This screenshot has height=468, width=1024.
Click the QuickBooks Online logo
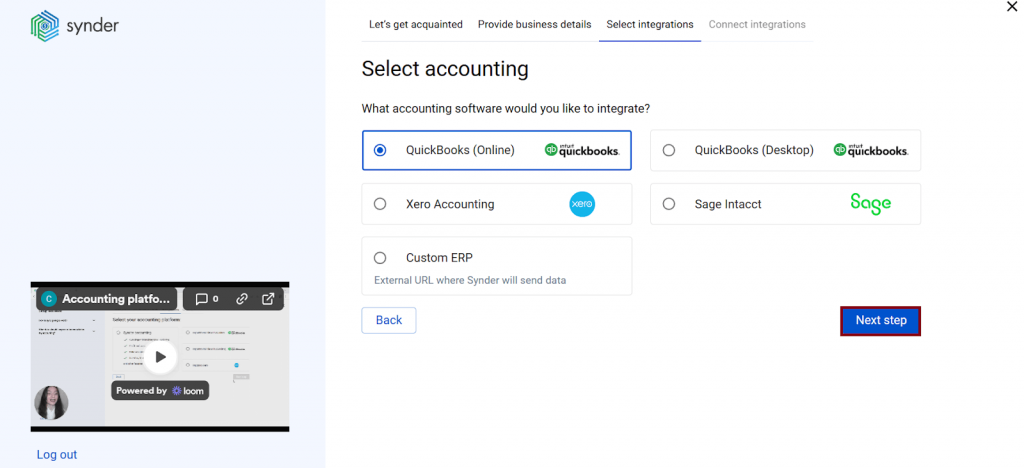[582, 150]
